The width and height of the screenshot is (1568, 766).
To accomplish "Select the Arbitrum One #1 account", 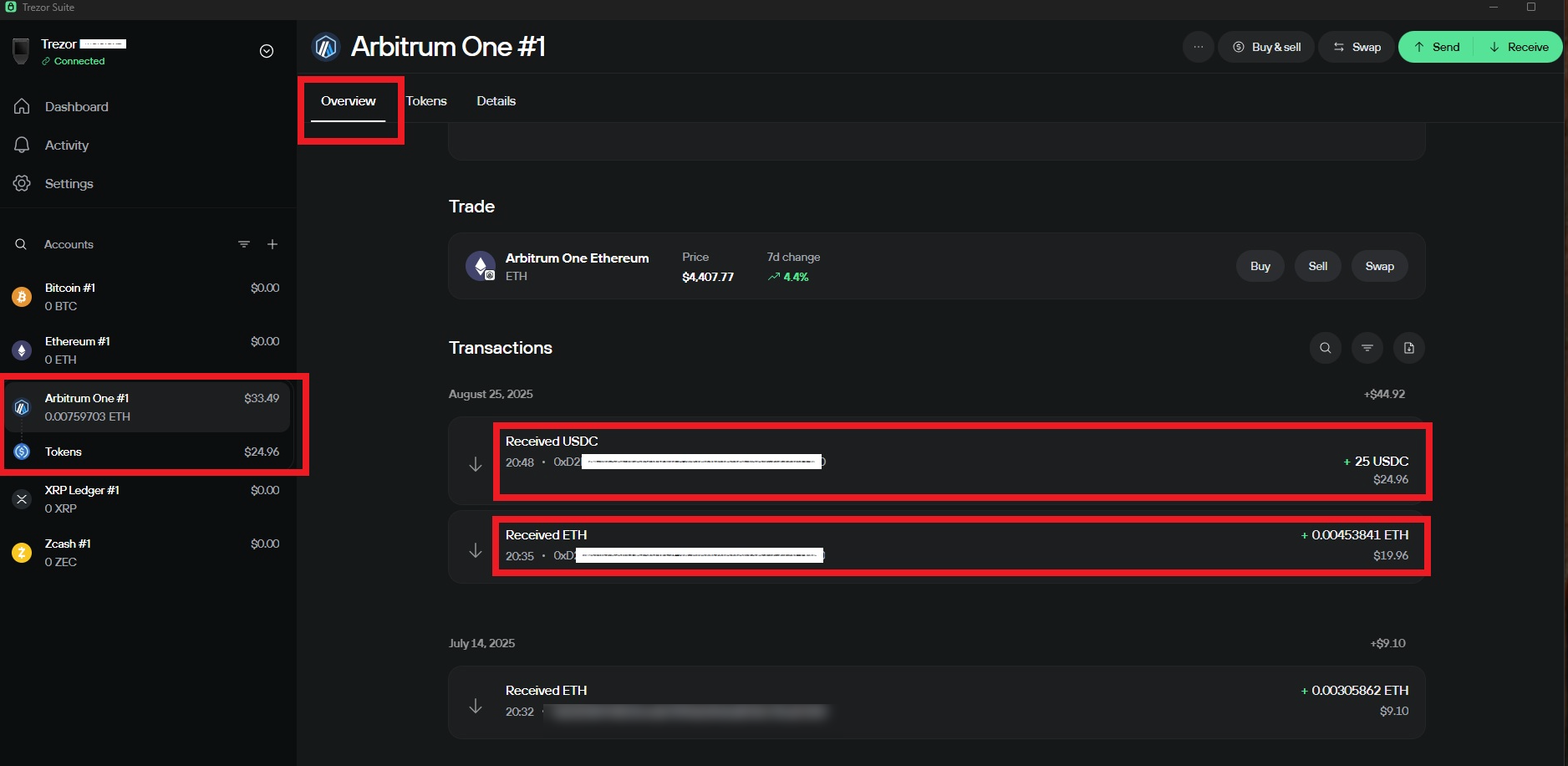I will (x=148, y=407).
